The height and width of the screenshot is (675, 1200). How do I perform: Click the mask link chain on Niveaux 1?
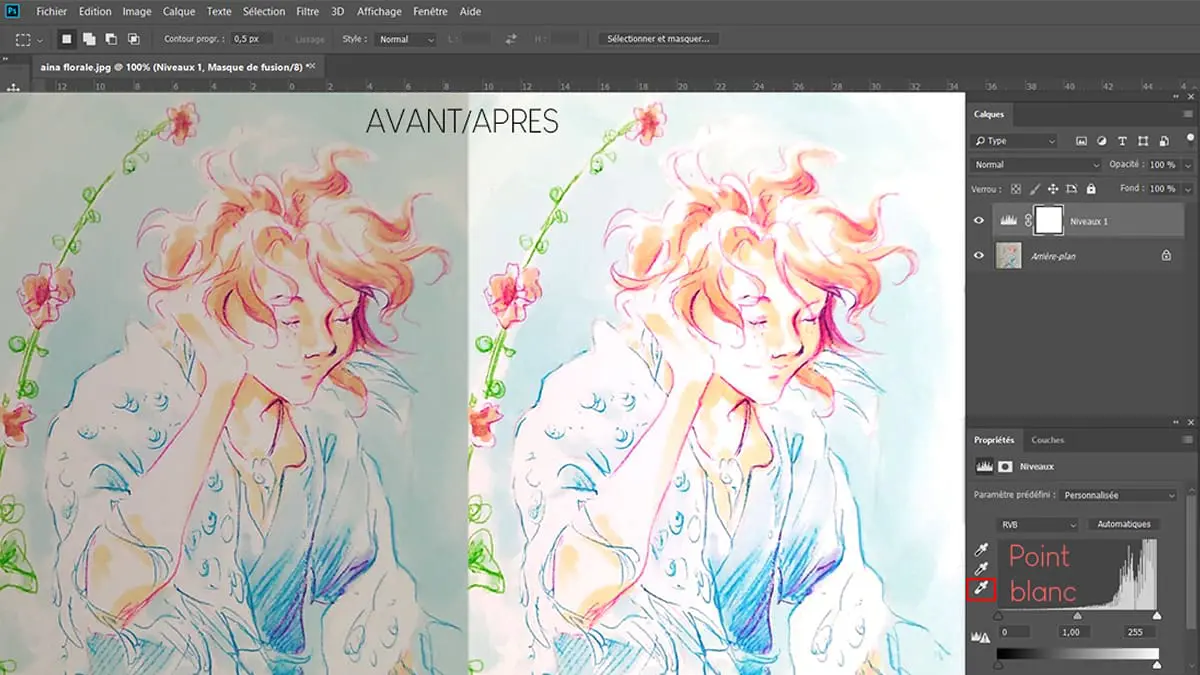coord(1027,221)
